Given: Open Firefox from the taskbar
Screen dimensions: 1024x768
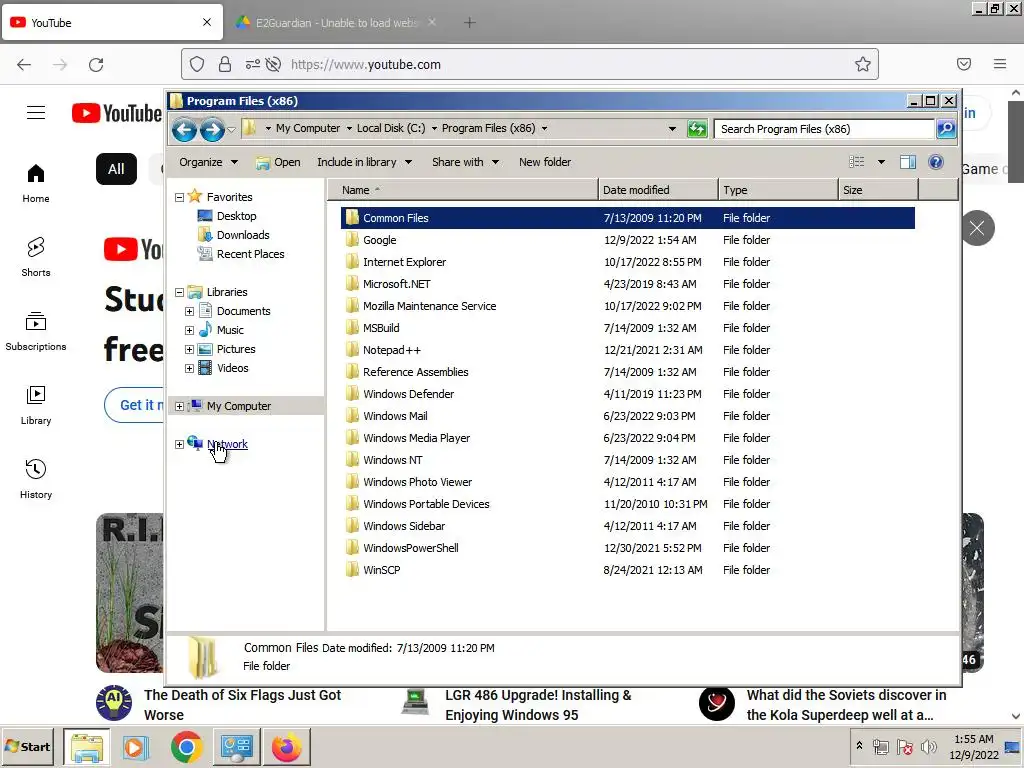Looking at the screenshot, I should coord(287,746).
